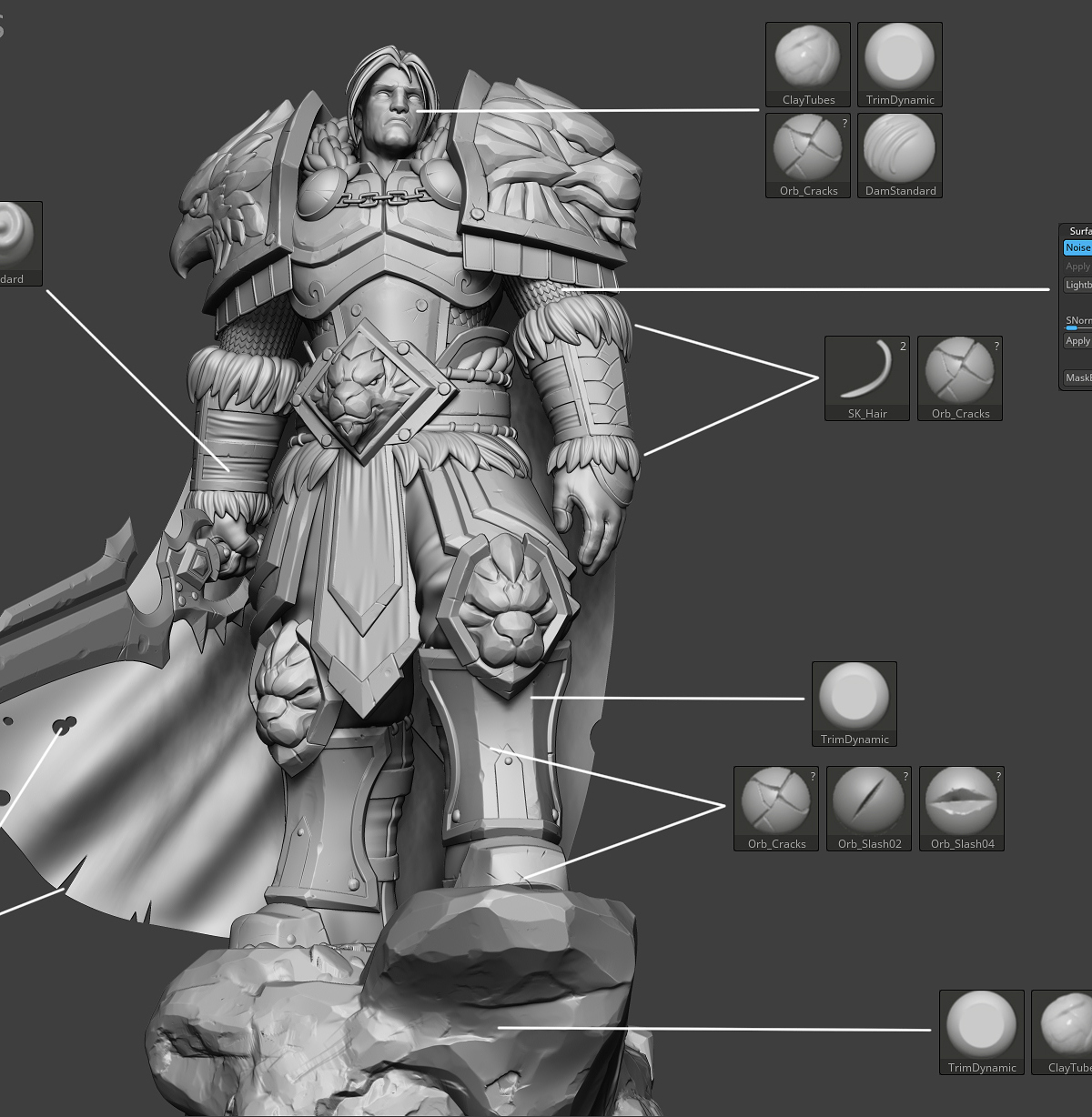Image resolution: width=1092 pixels, height=1117 pixels.
Task: Adjust the SNormal slider
Action: tap(1077, 322)
